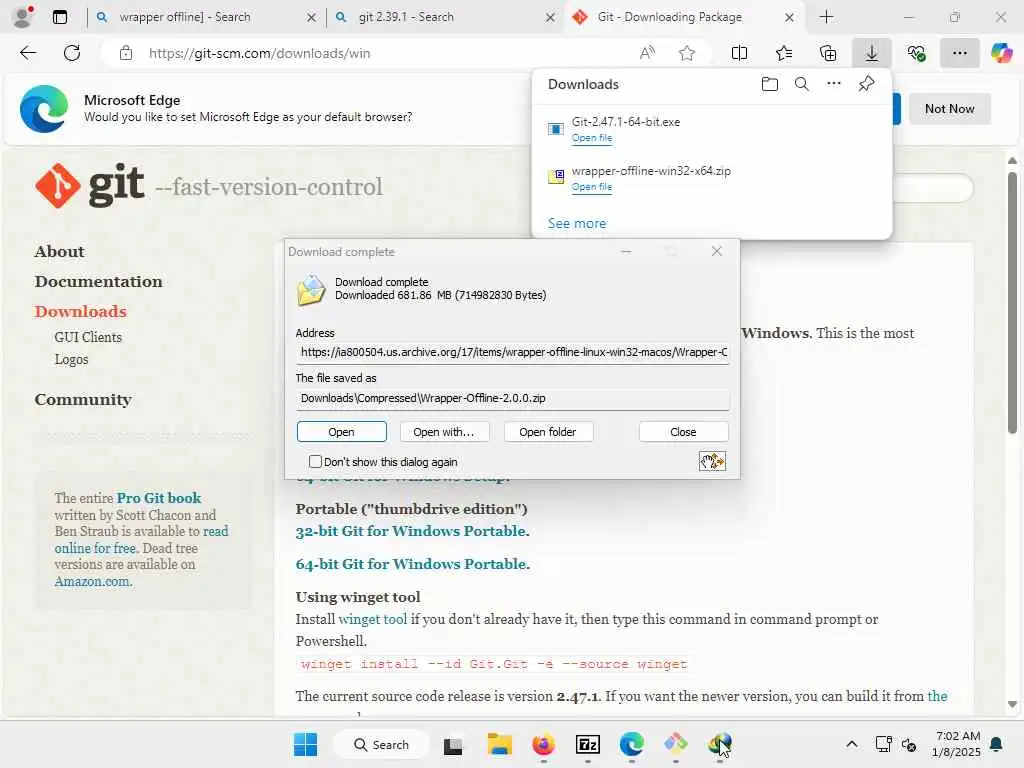This screenshot has height=768, width=1024.
Task: Open downloads folder icon in Downloads panel
Action: [x=769, y=84]
